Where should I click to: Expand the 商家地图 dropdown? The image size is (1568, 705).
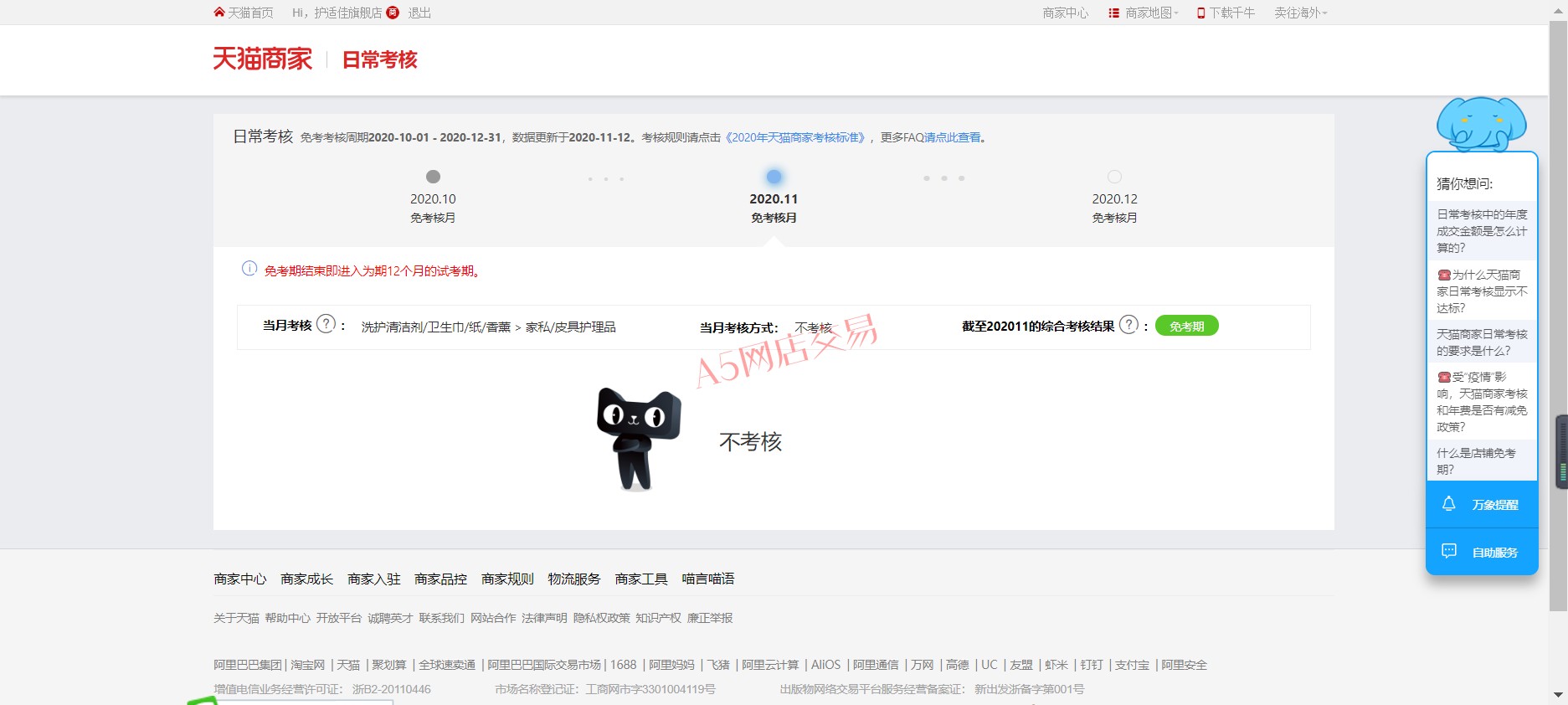pyautogui.click(x=1151, y=13)
